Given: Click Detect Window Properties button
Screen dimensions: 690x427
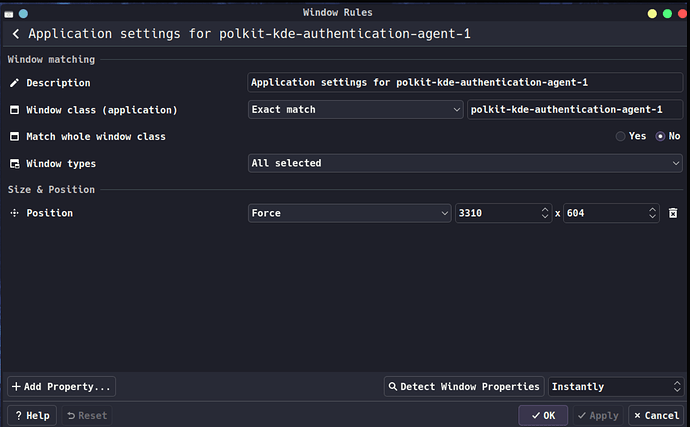Looking at the screenshot, I should [464, 386].
